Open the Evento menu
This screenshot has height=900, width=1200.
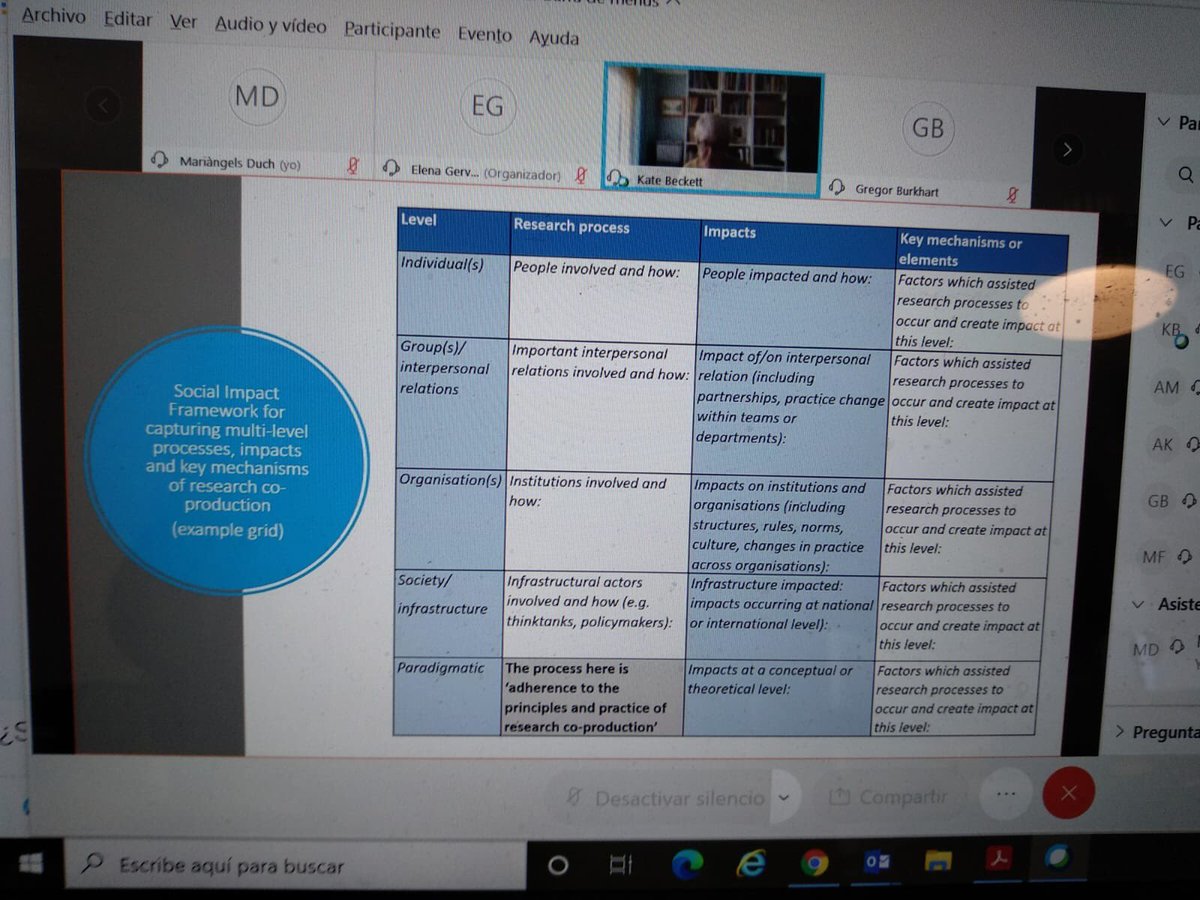[x=485, y=33]
